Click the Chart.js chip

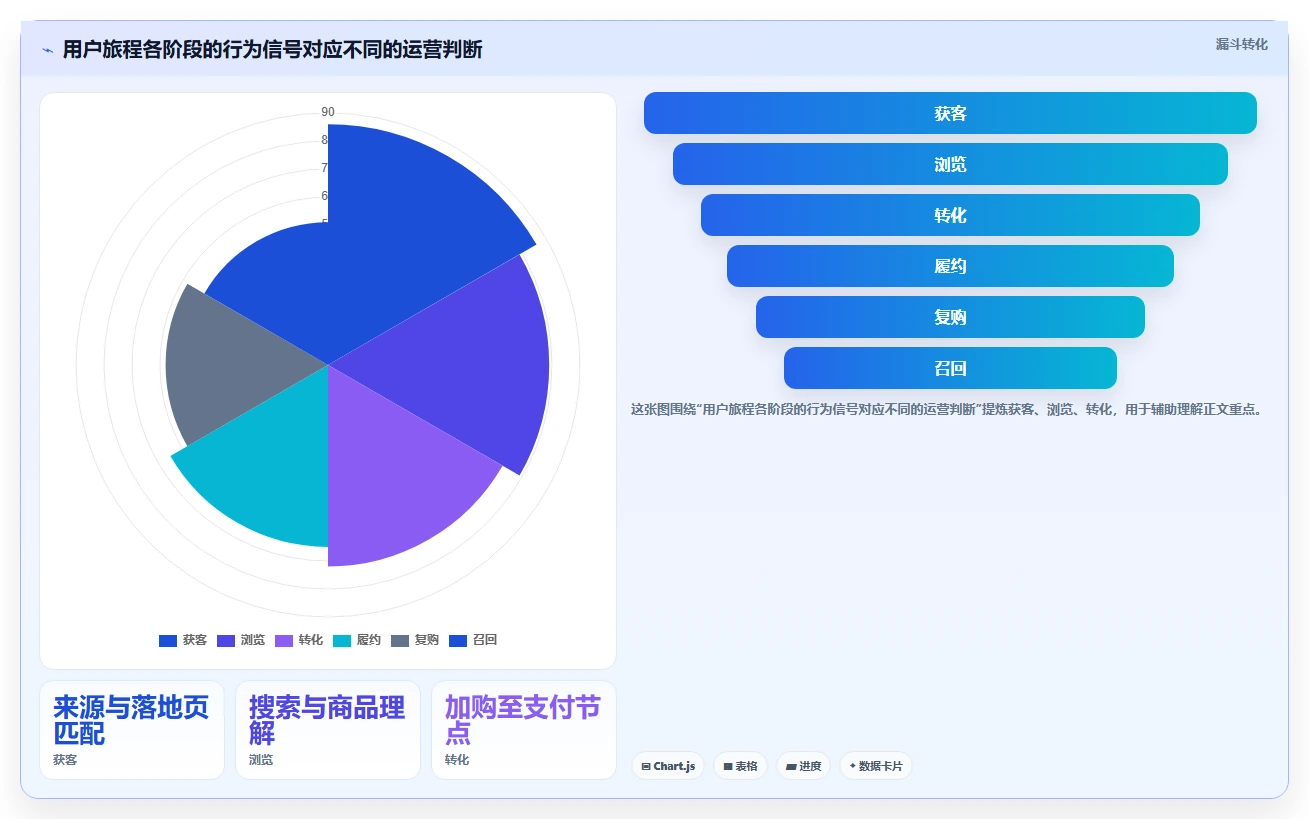(668, 766)
